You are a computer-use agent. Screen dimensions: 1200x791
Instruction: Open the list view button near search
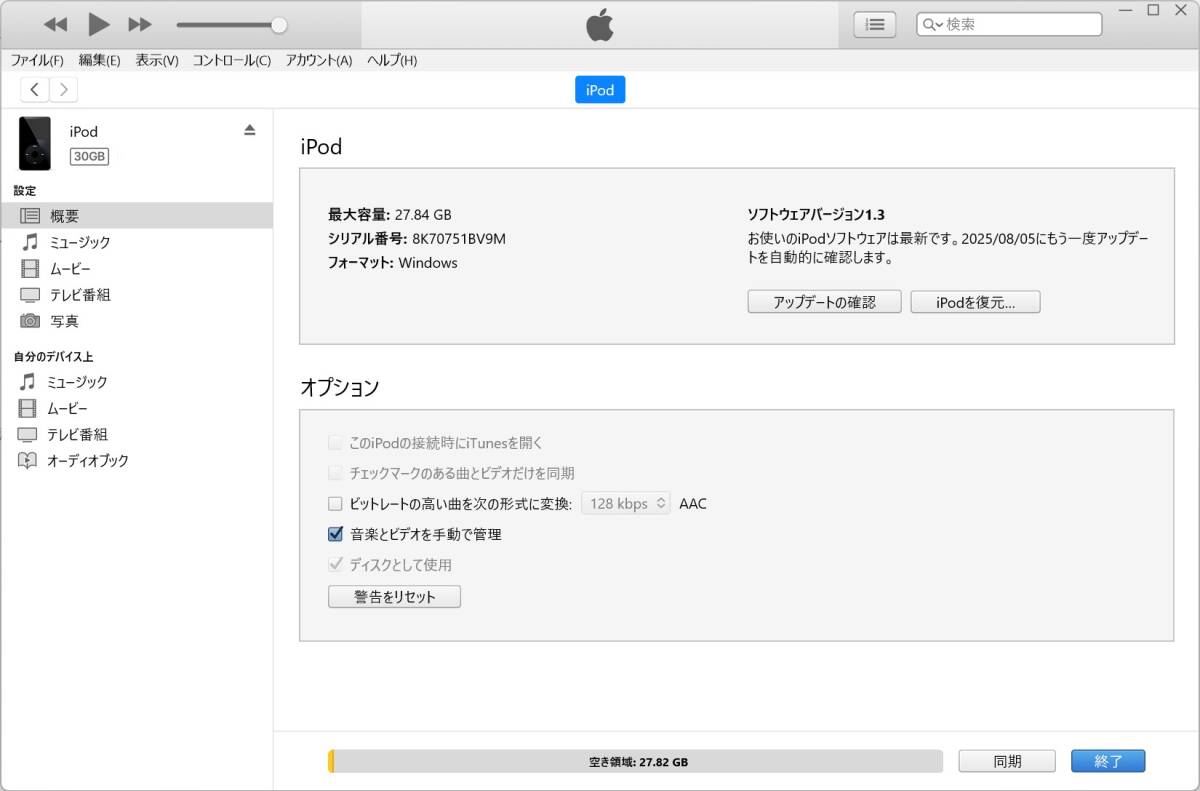[x=875, y=25]
